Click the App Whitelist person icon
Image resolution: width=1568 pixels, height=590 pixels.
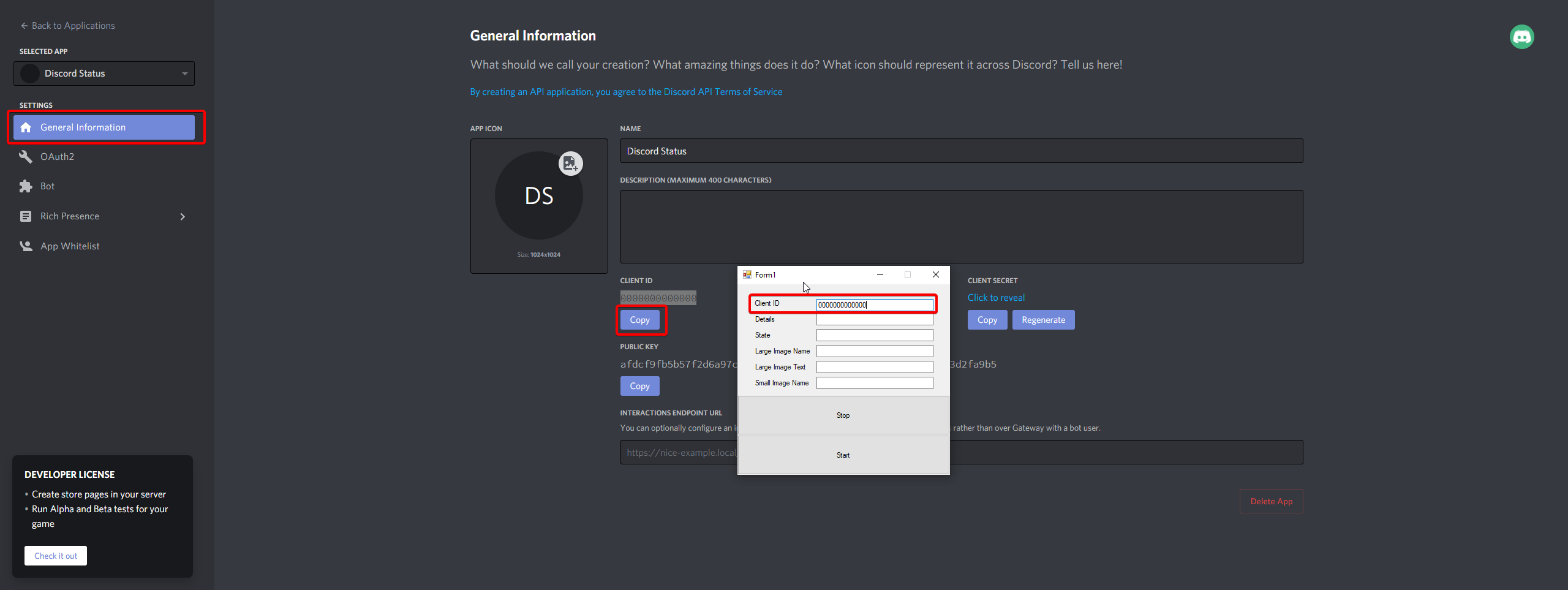[x=26, y=246]
